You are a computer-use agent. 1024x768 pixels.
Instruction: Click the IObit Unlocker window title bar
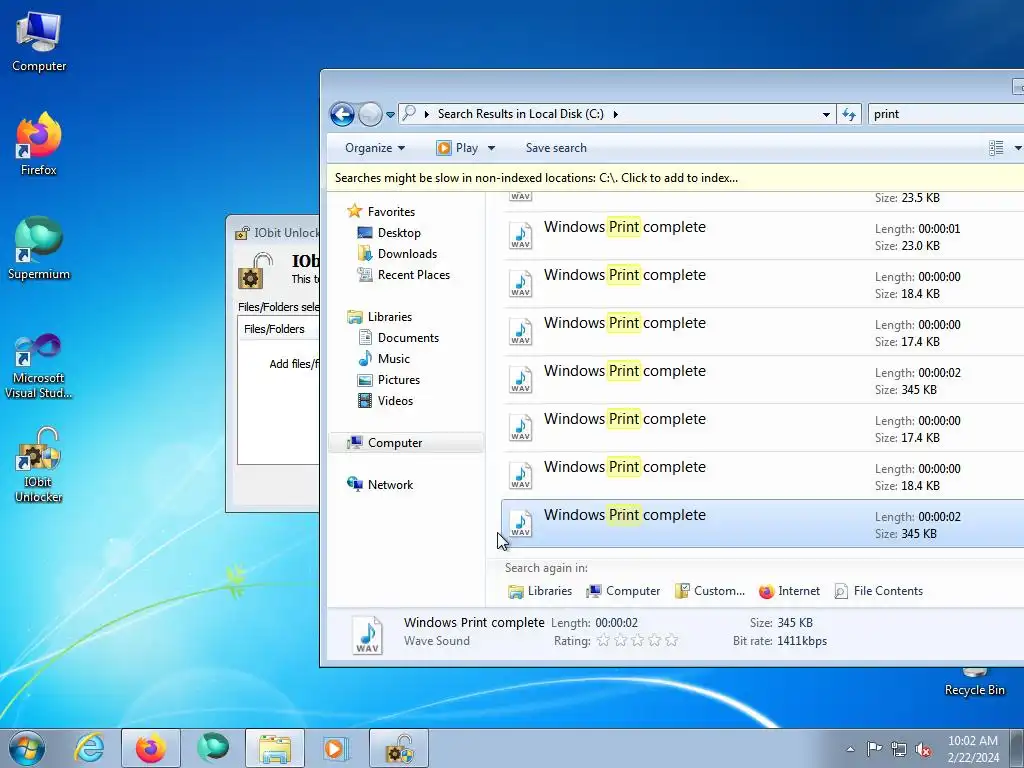point(274,232)
